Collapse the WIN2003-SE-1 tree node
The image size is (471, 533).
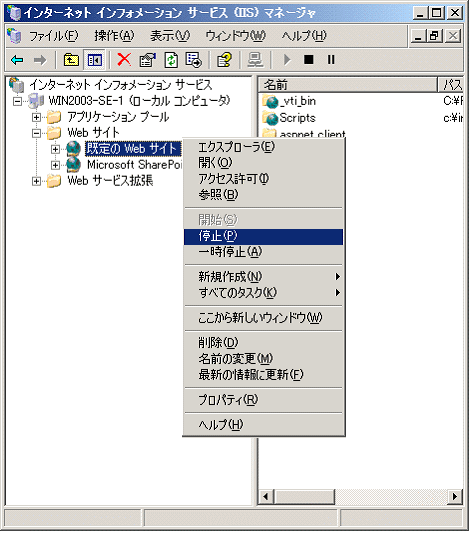[x=17, y=101]
